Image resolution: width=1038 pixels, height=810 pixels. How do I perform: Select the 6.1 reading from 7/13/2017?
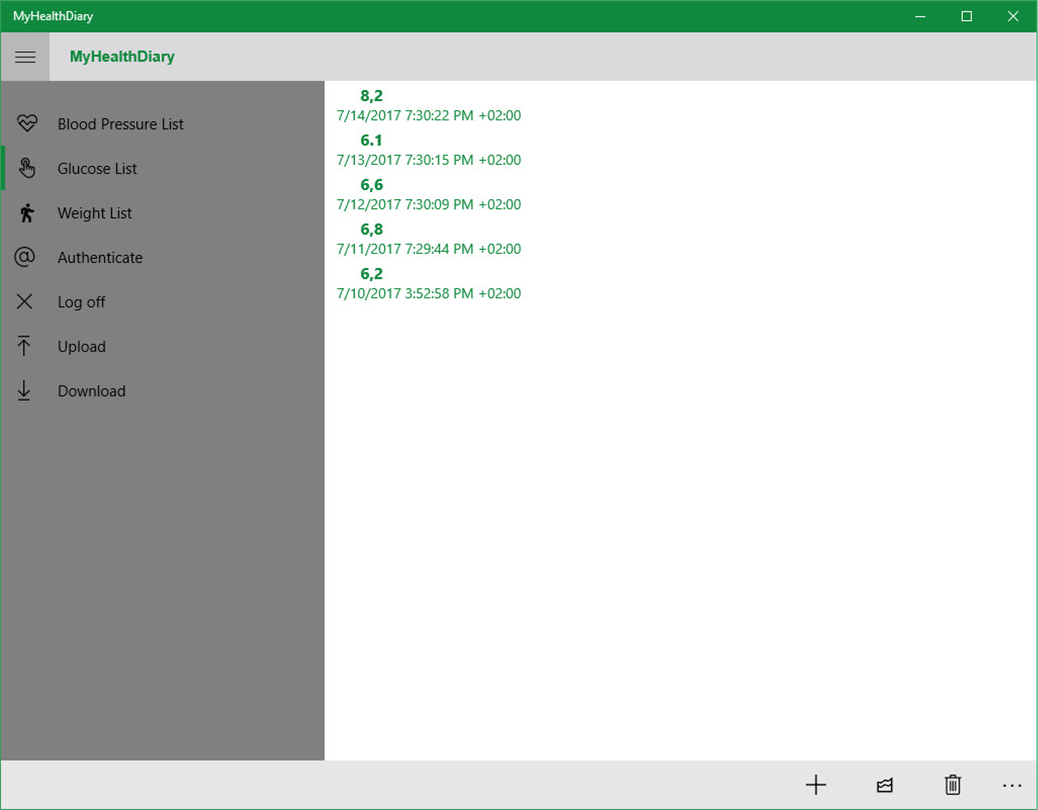pos(429,150)
